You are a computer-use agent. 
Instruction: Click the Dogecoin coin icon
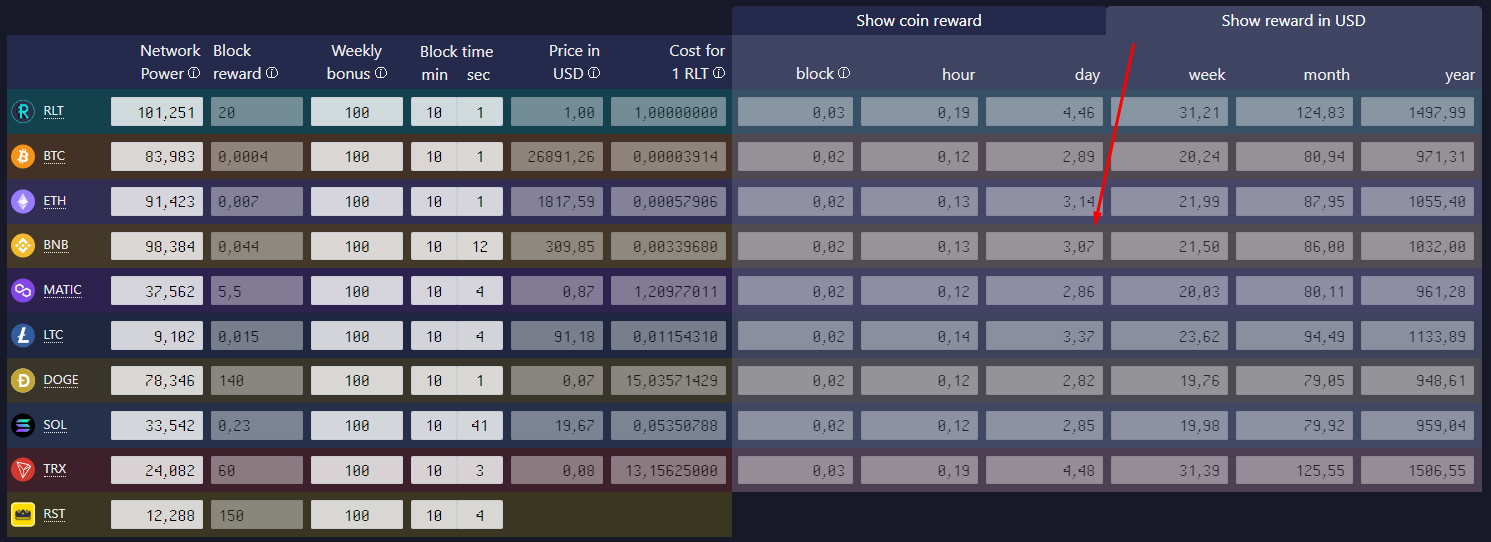click(x=22, y=380)
